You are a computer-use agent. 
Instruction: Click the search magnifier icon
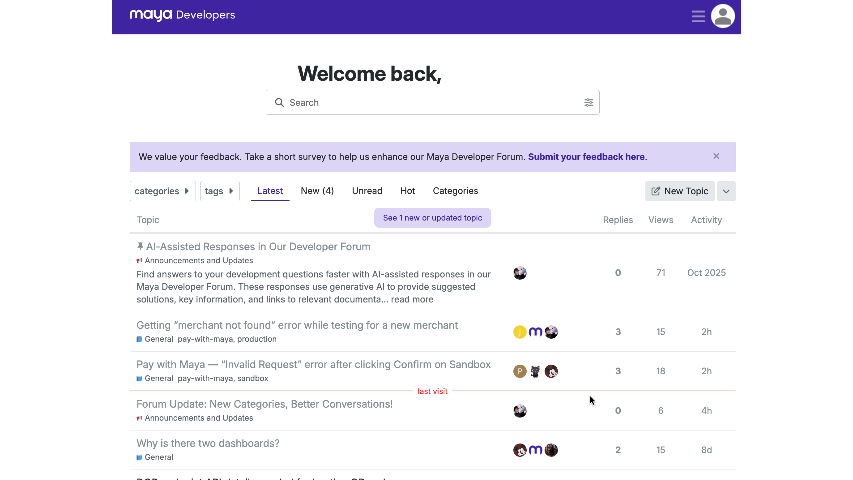coord(279,103)
